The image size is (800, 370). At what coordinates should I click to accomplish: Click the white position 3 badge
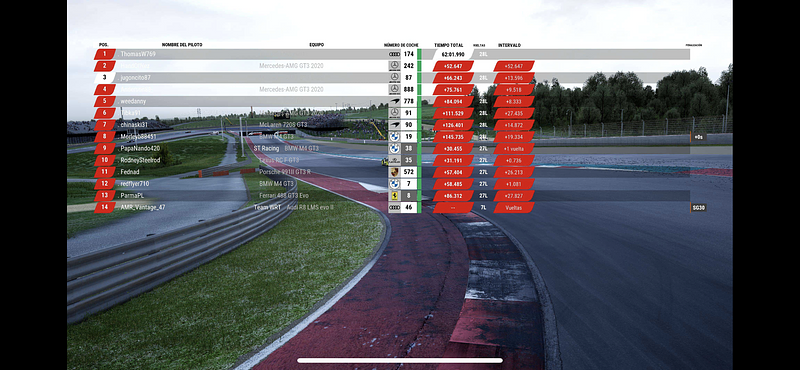click(x=105, y=78)
